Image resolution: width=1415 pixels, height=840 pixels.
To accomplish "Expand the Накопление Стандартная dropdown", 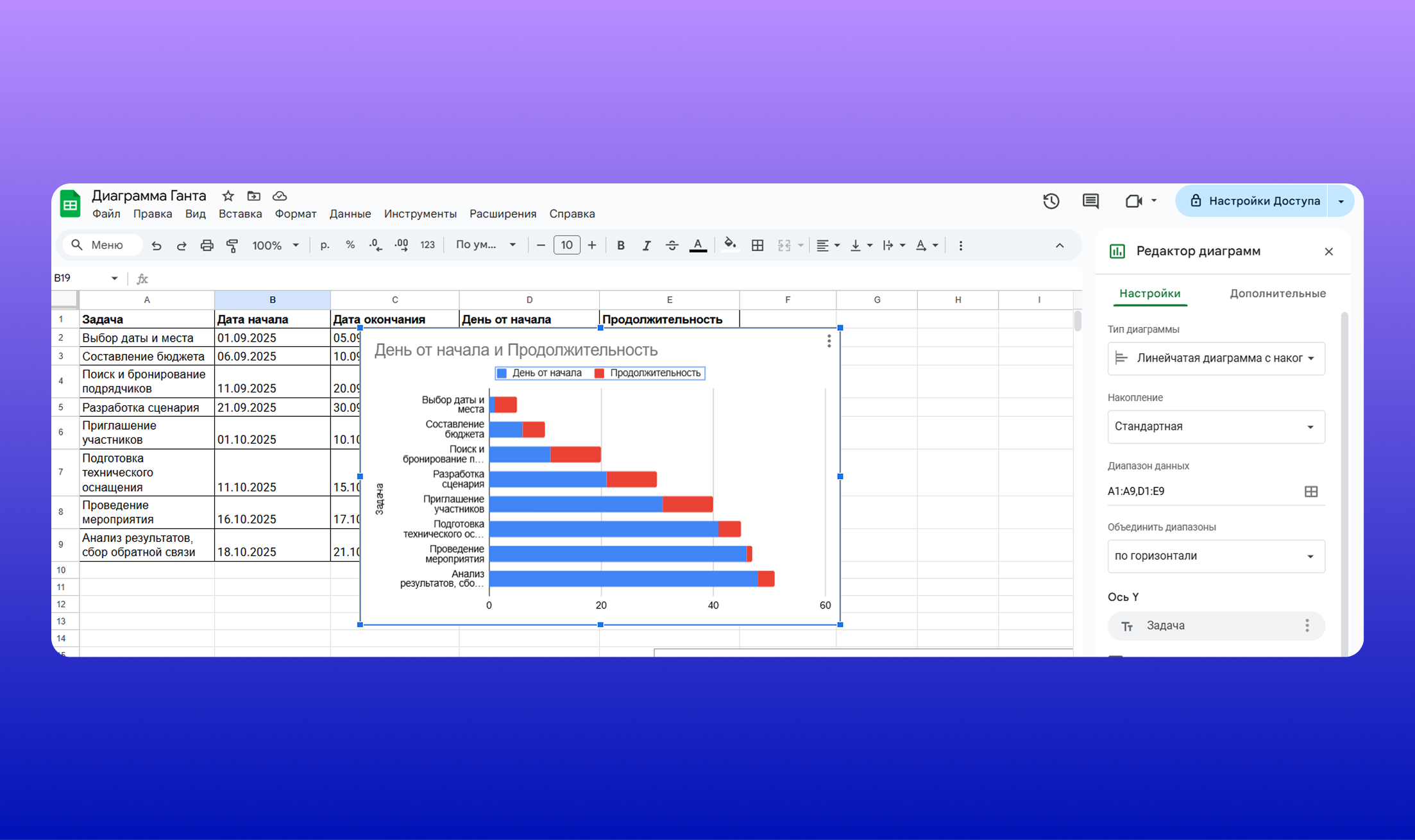I will coord(1216,427).
